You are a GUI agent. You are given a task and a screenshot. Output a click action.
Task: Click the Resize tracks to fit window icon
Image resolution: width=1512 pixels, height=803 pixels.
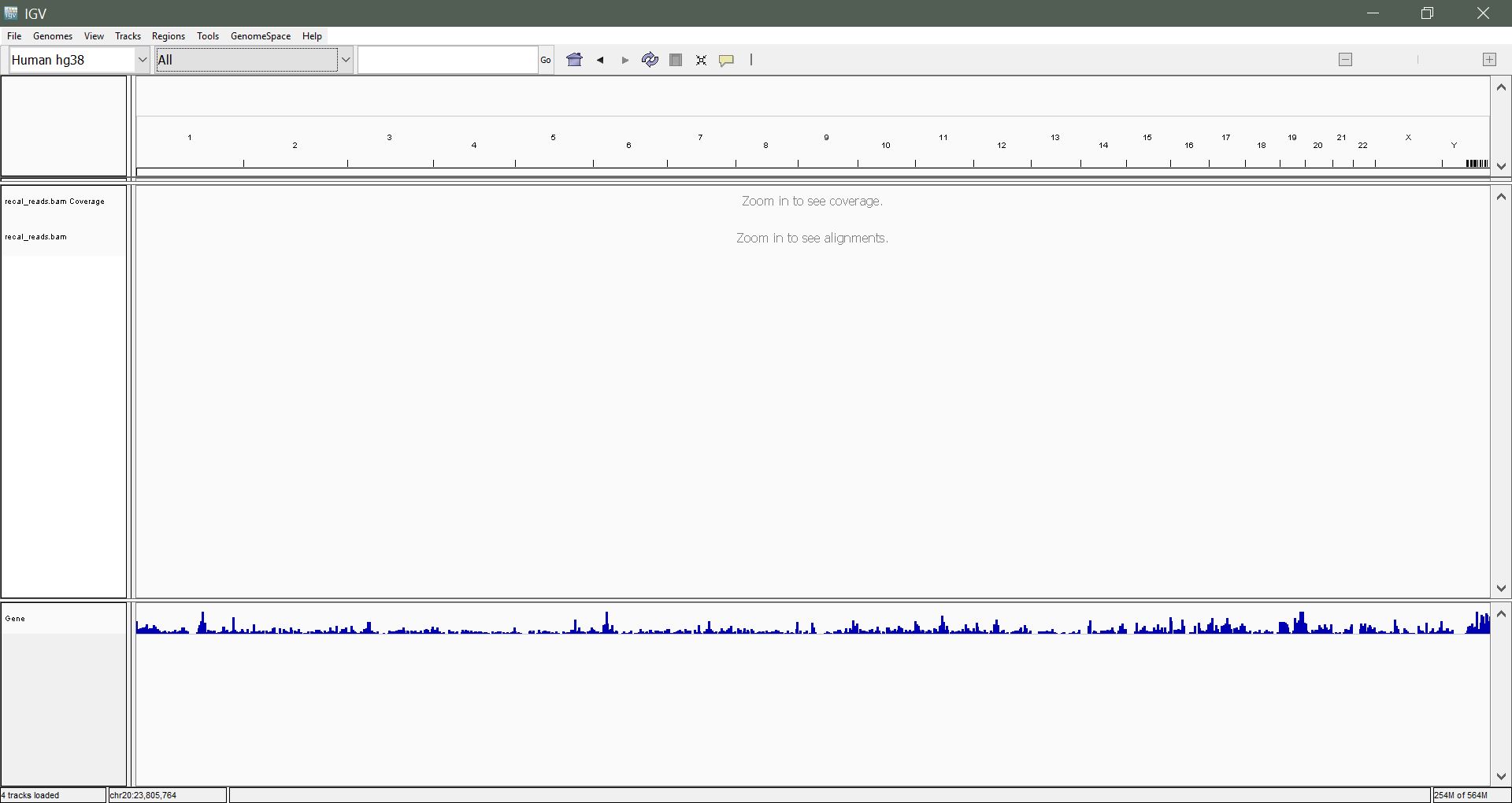pos(701,60)
